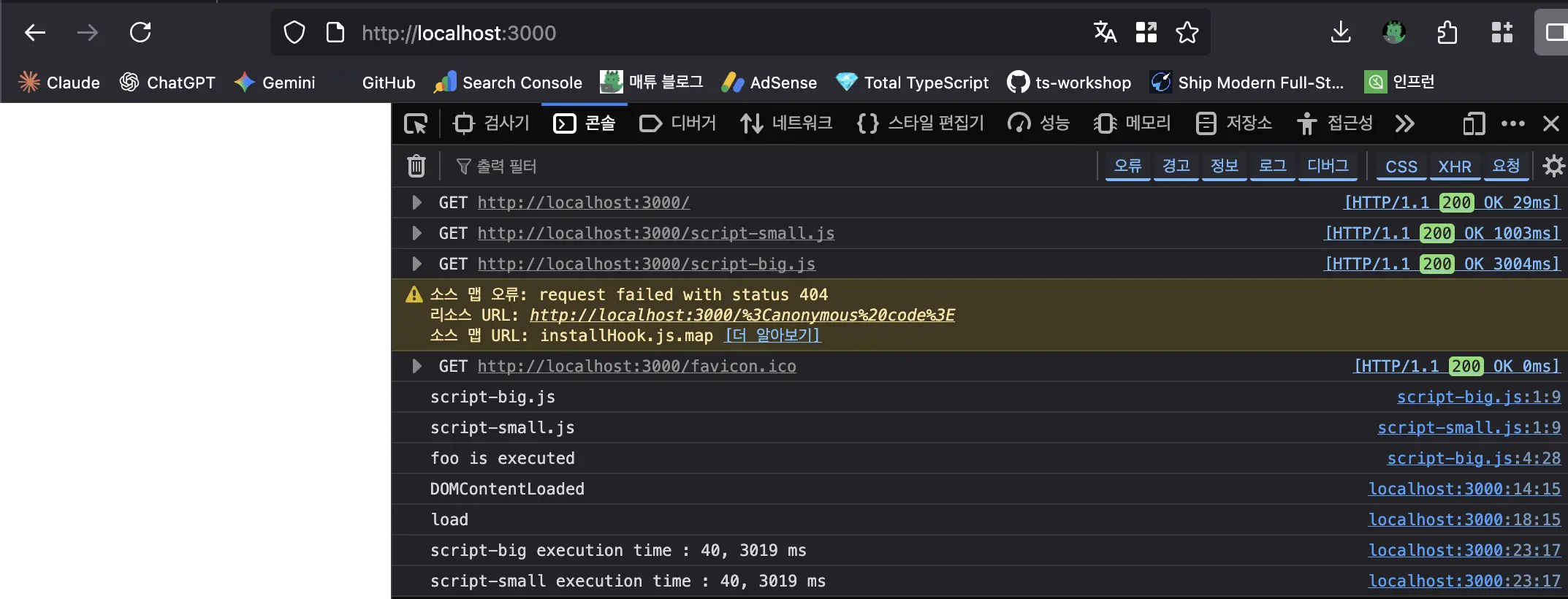Expand the GET script-small.js request
This screenshot has width=1568, height=599.
(416, 233)
